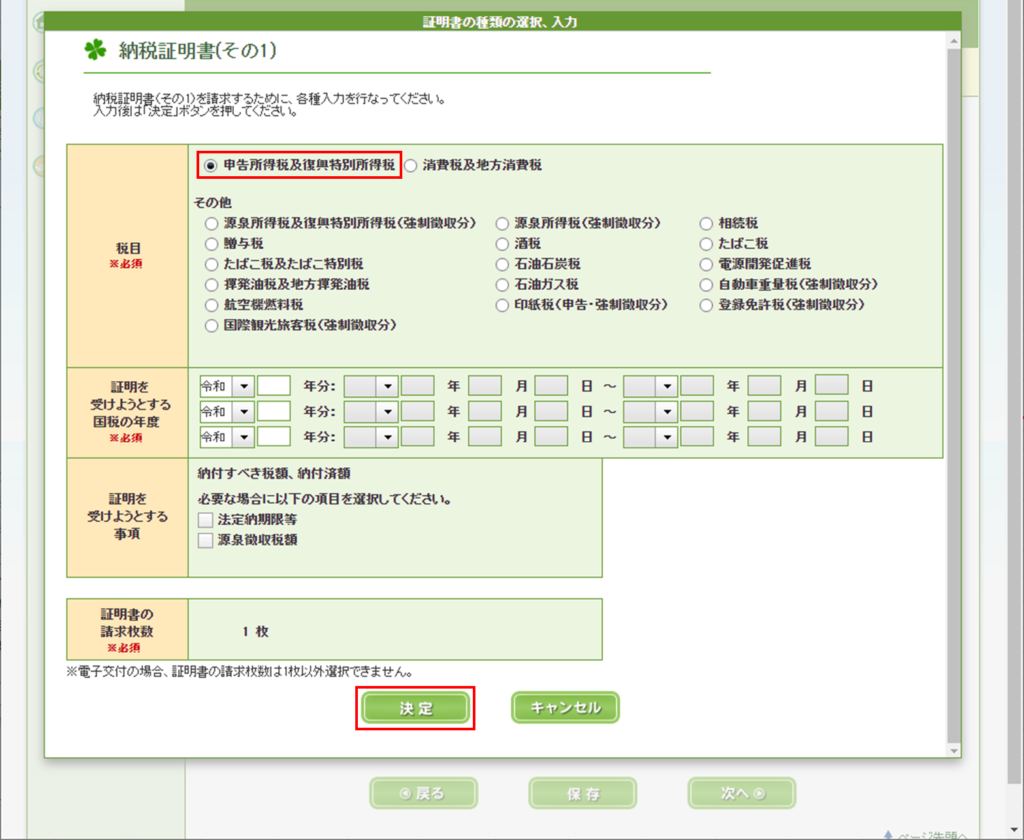The height and width of the screenshot is (840, 1024).
Task: Pick 酒税 as the tax category
Action: coord(504,243)
